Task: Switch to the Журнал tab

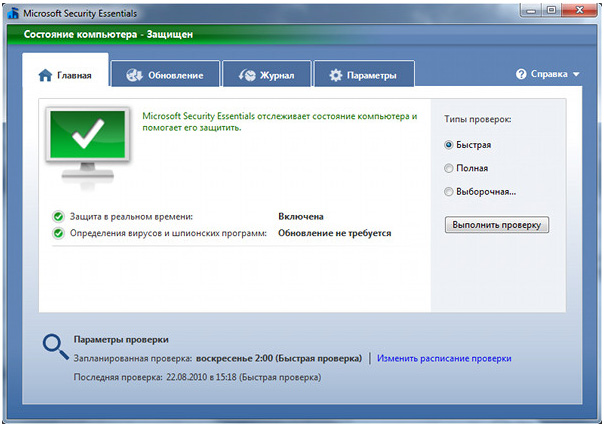Action: [x=267, y=74]
